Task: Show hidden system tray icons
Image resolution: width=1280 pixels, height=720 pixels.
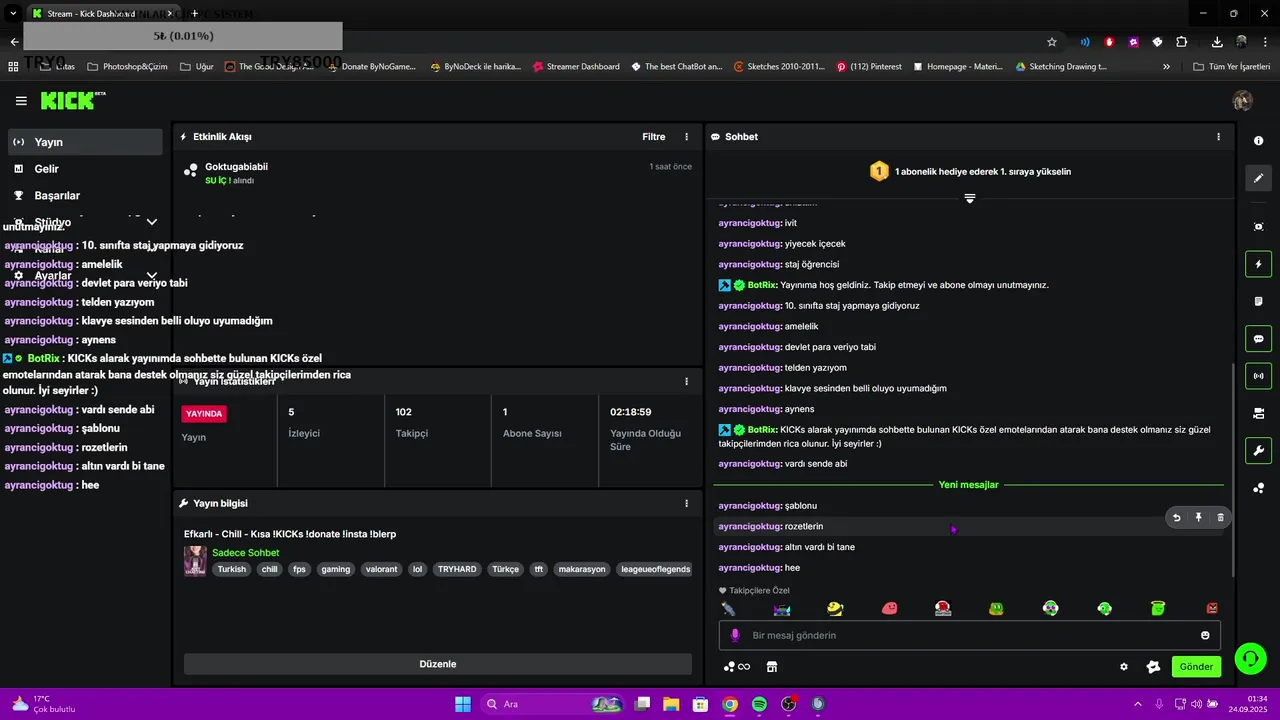Action: coord(1138,704)
